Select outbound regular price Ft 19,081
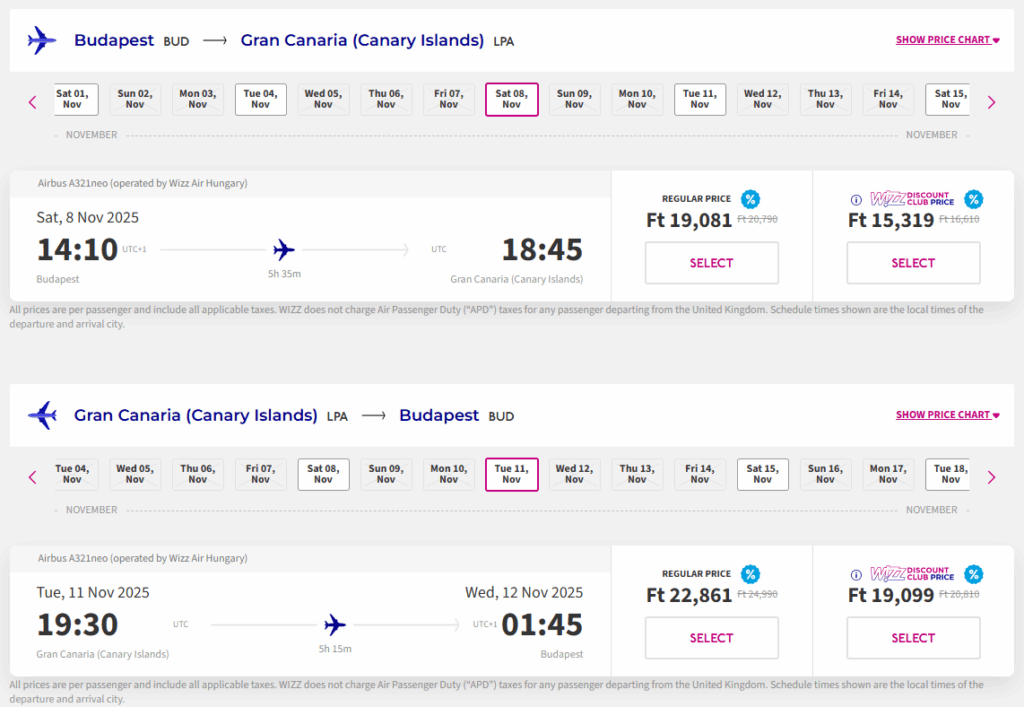This screenshot has width=1024, height=707. 711,263
